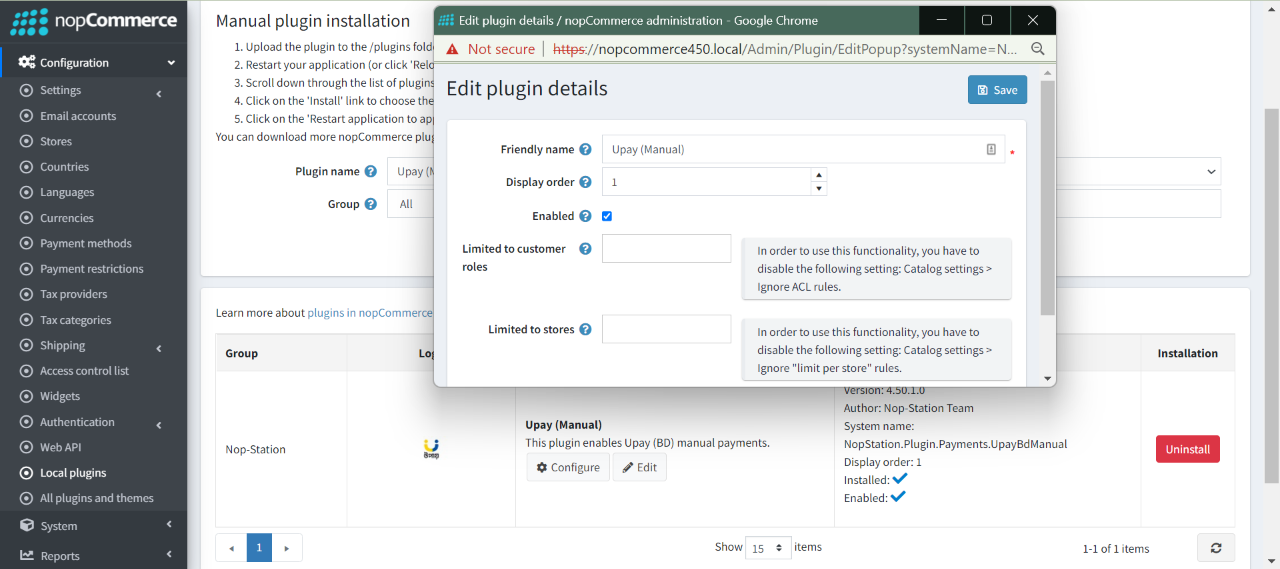Click the System cube icon
This screenshot has height=569, width=1280.
tap(27, 525)
